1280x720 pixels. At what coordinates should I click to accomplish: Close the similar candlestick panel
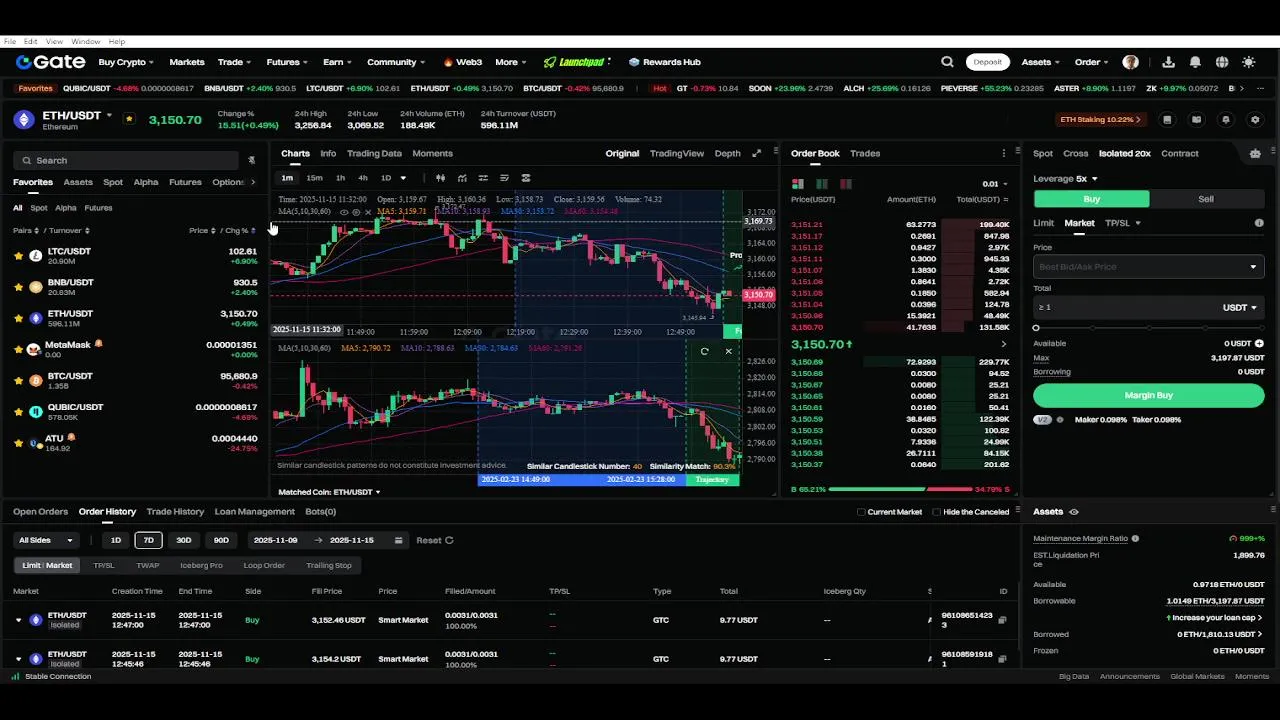coord(728,351)
